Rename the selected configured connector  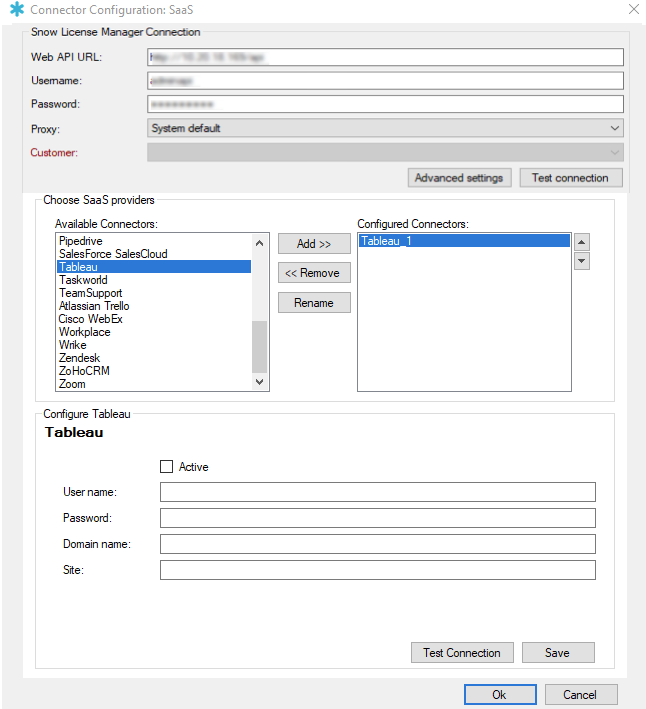314,303
